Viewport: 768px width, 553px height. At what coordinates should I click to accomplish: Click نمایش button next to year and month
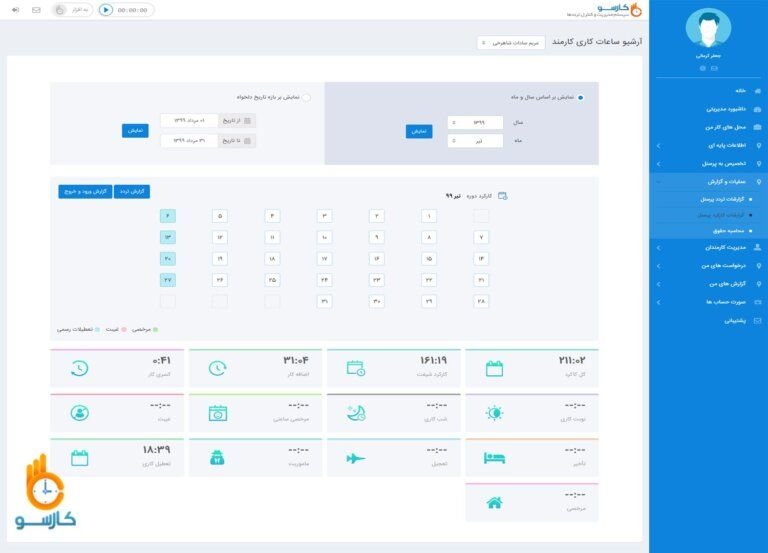pyautogui.click(x=419, y=131)
